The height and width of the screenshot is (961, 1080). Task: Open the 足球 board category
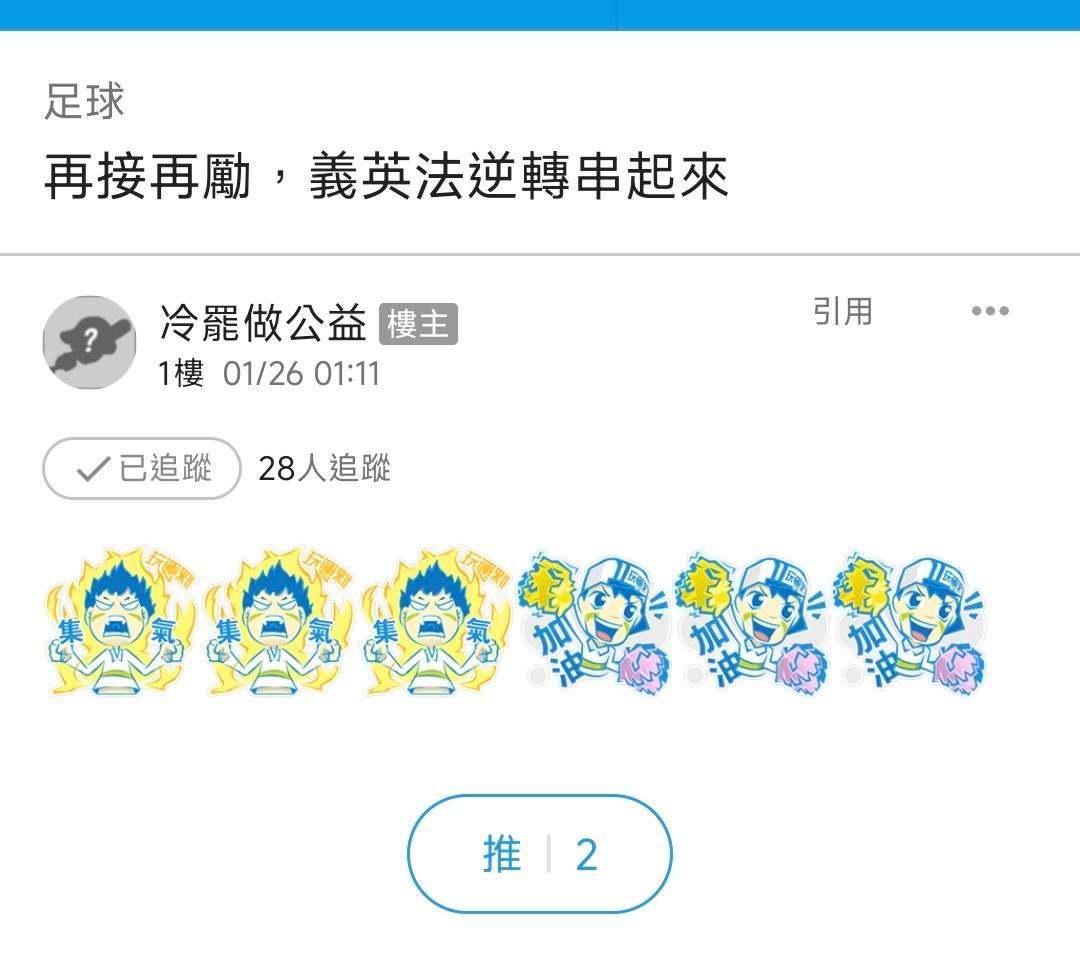click(84, 101)
